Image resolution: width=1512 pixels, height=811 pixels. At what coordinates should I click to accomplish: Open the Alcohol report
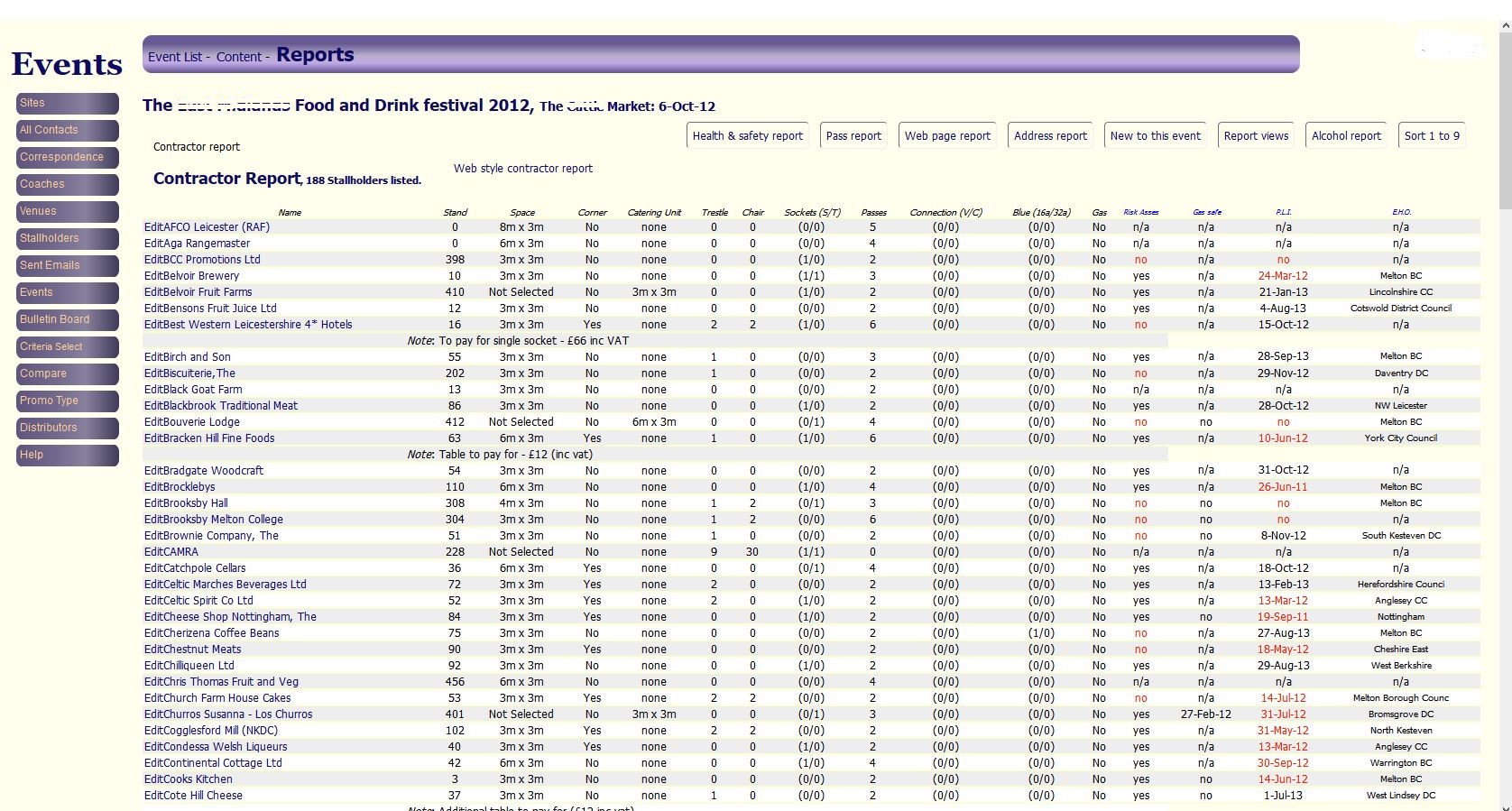pos(1346,135)
